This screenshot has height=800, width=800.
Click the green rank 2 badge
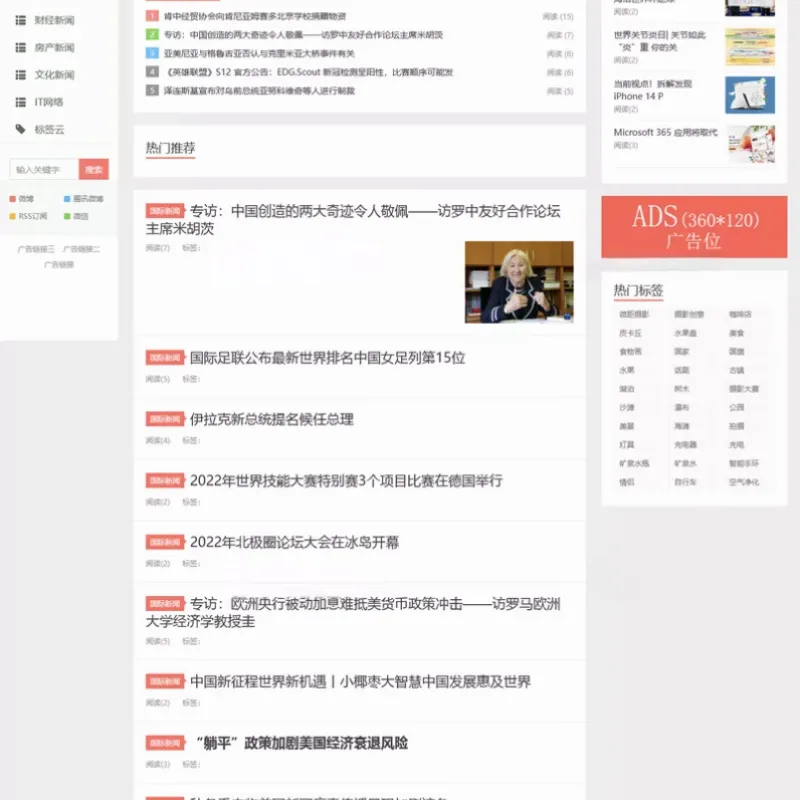[x=152, y=35]
